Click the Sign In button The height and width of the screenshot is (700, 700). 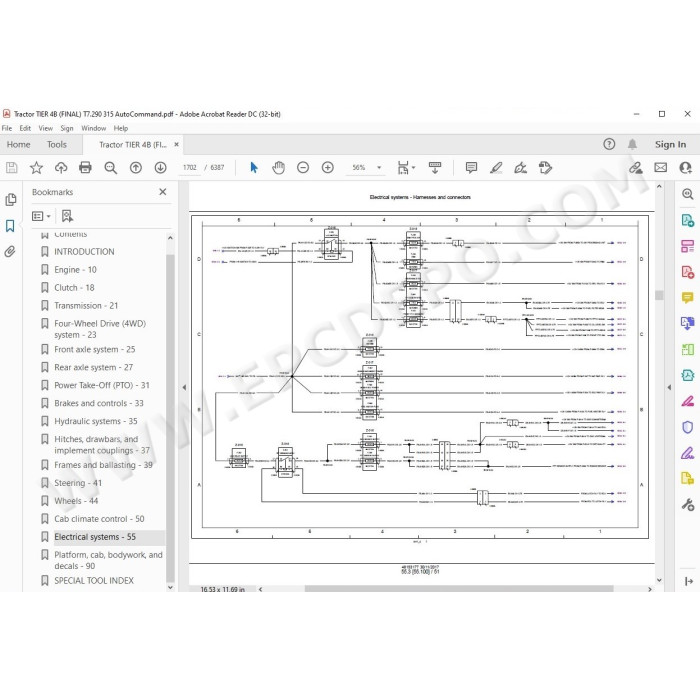670,144
